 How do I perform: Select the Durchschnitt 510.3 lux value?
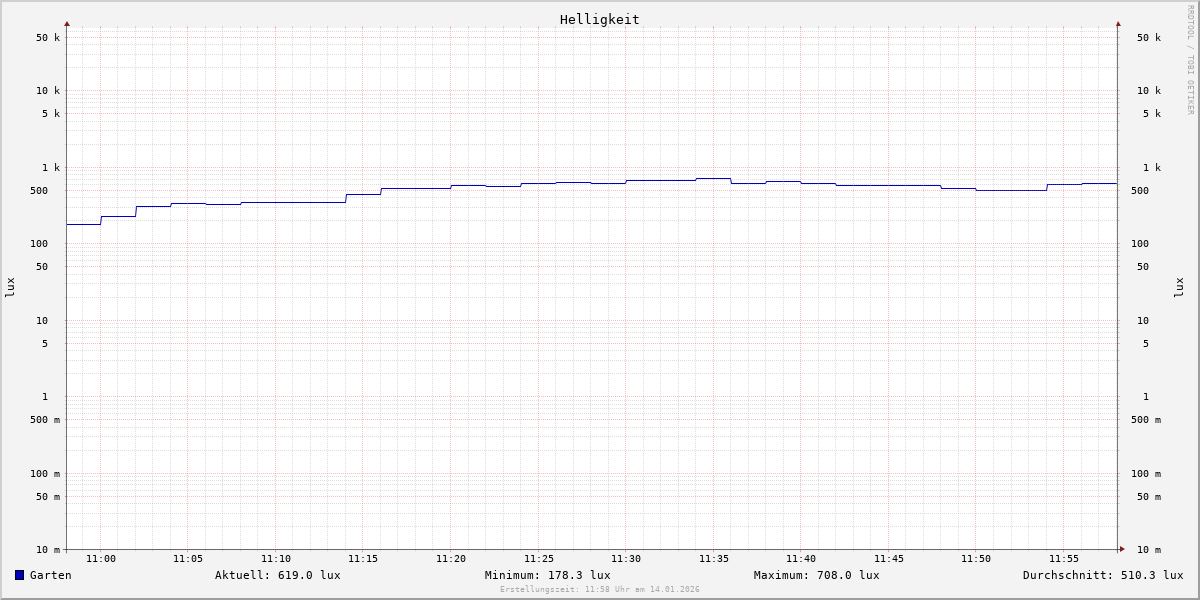[x=1102, y=575]
